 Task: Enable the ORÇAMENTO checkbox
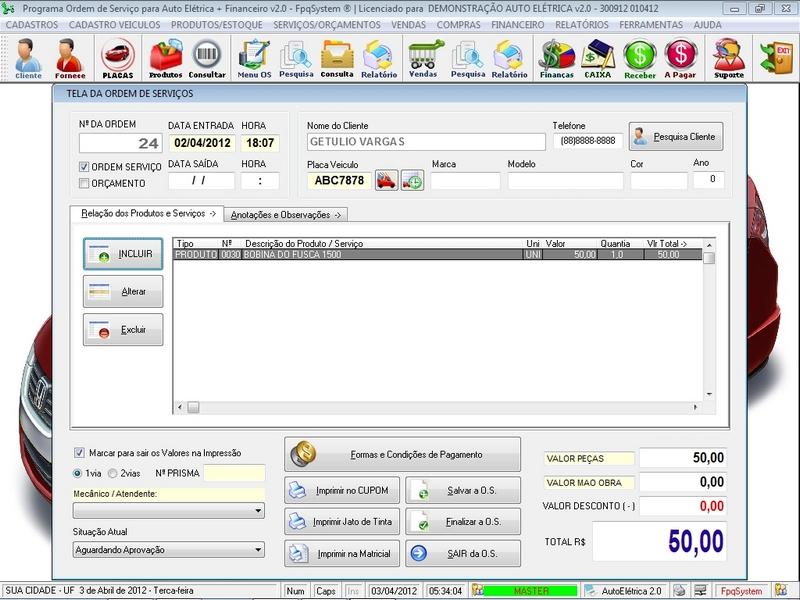[x=84, y=183]
